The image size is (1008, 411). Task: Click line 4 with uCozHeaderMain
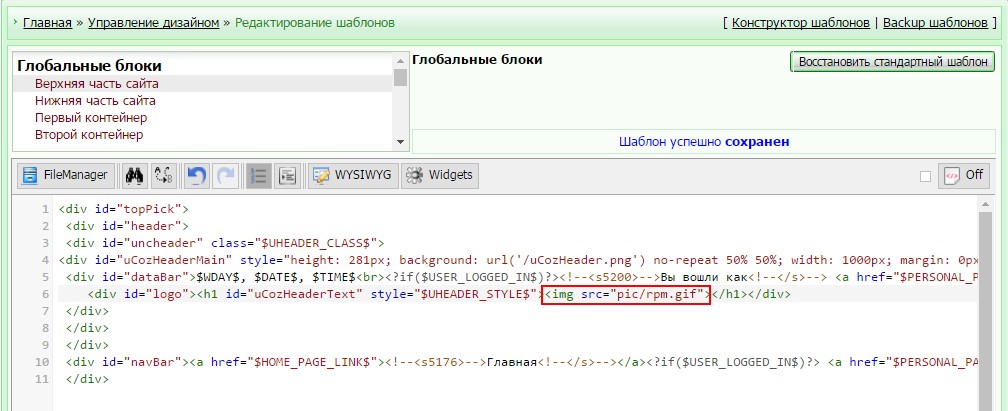point(518,260)
